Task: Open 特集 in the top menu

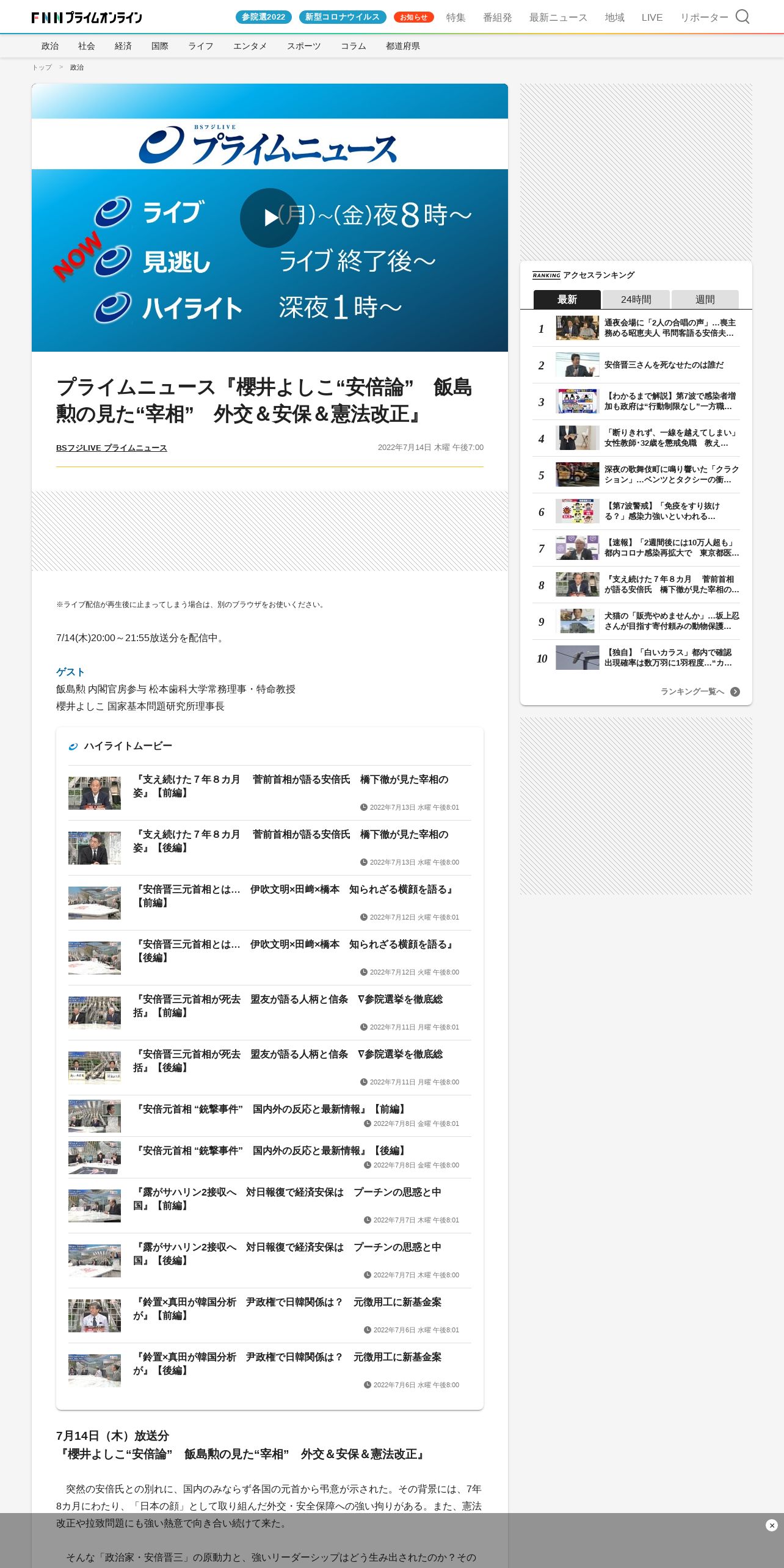Action: [456, 18]
